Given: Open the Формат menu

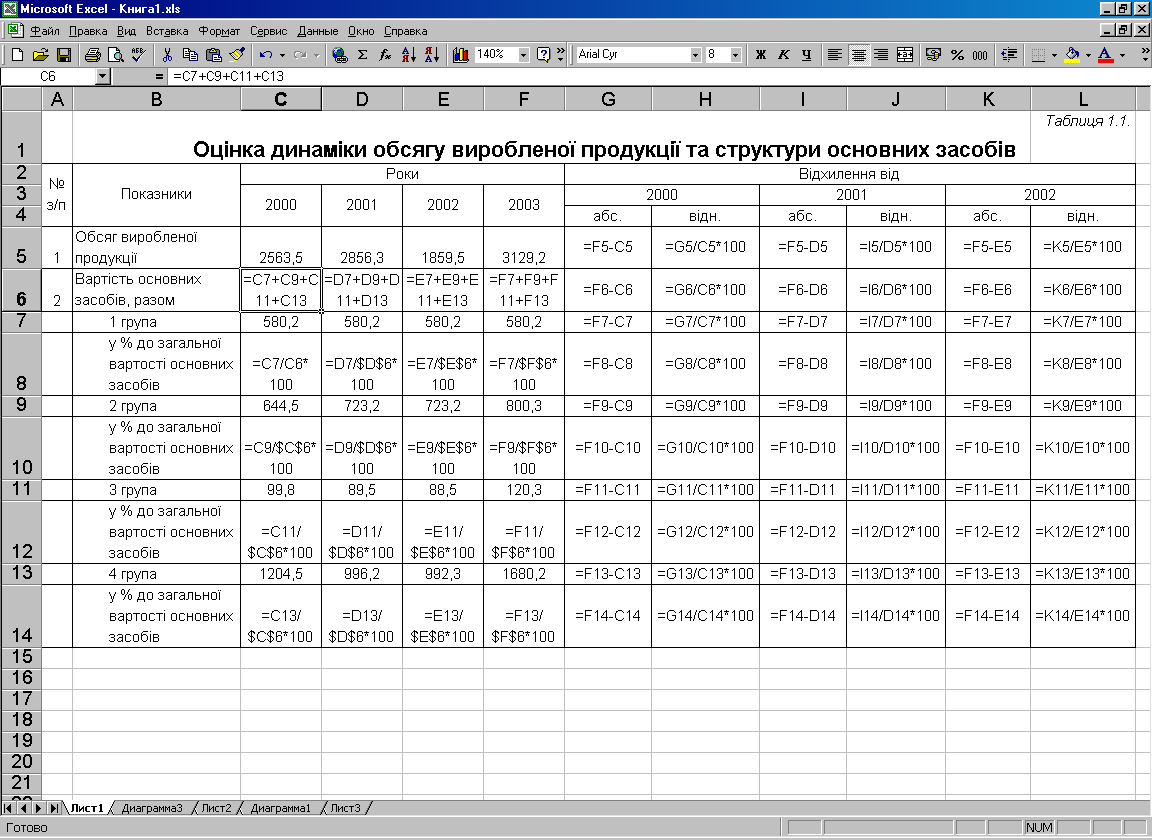Looking at the screenshot, I should point(219,31).
